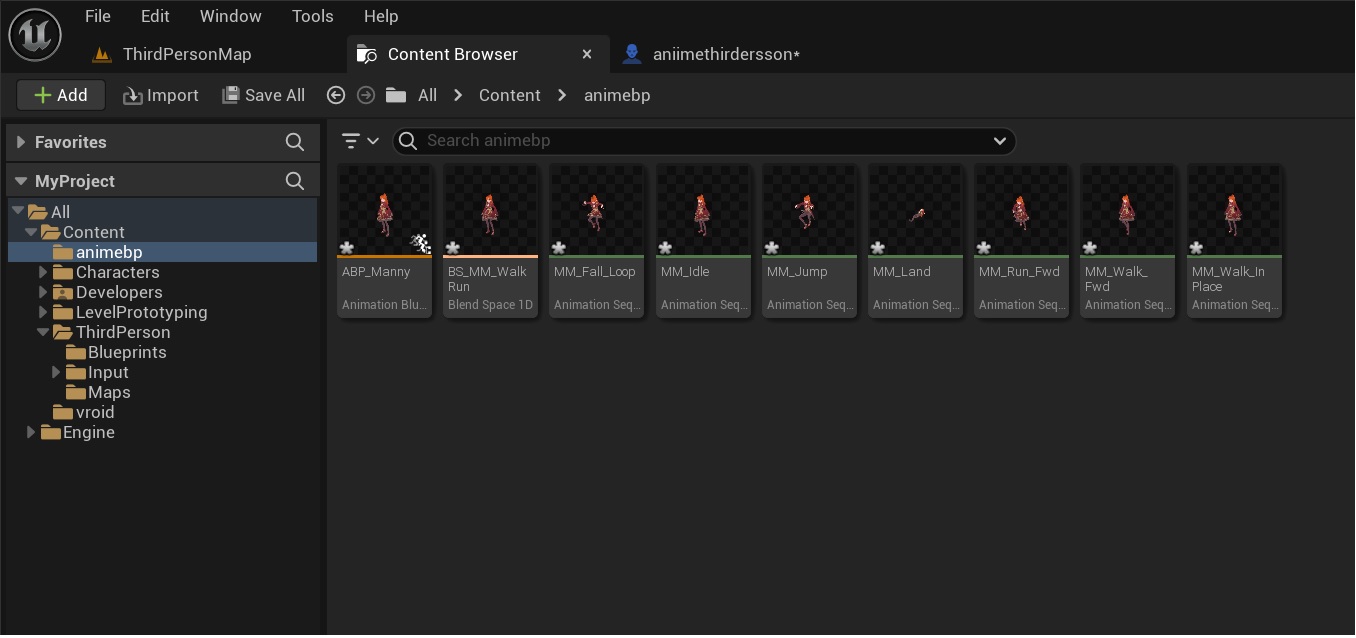Search MyProject using magnifier icon
Image resolution: width=1356 pixels, height=638 pixels.
pyautogui.click(x=295, y=181)
